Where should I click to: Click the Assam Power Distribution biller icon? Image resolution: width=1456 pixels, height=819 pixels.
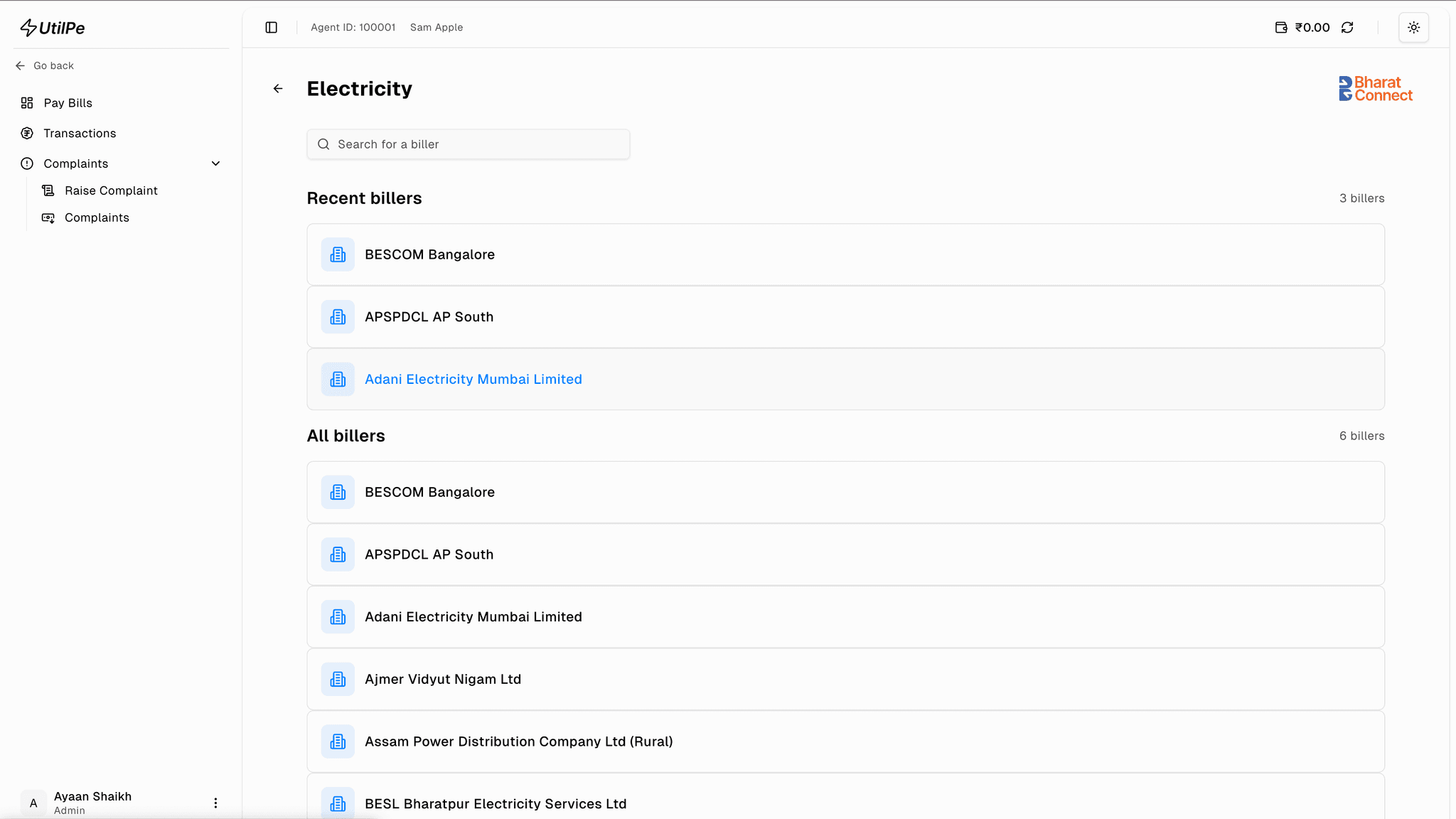click(338, 742)
